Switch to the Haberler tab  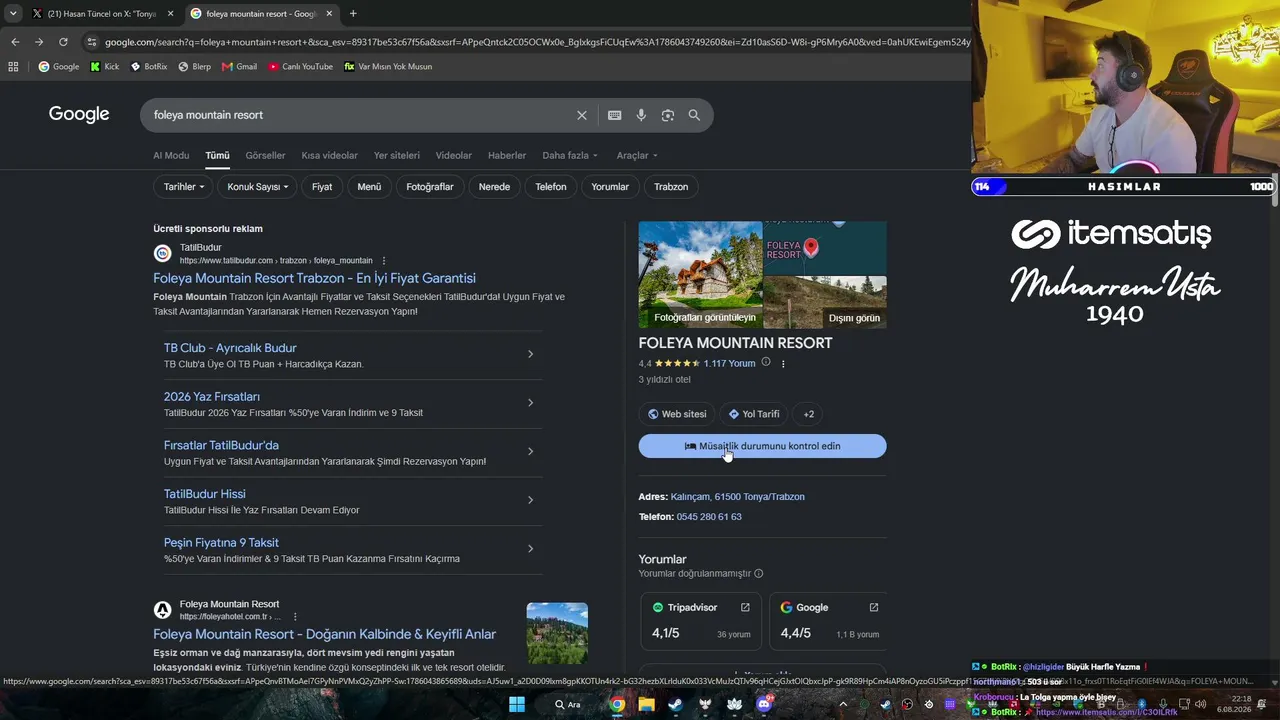point(507,156)
